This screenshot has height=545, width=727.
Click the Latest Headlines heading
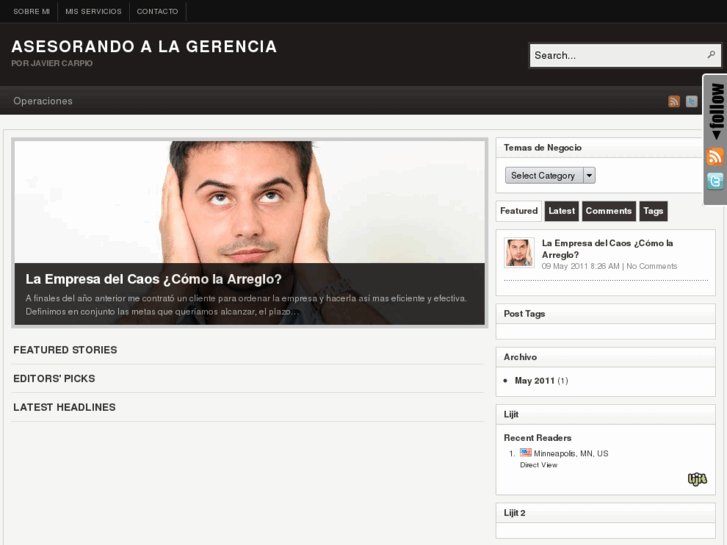click(64, 407)
